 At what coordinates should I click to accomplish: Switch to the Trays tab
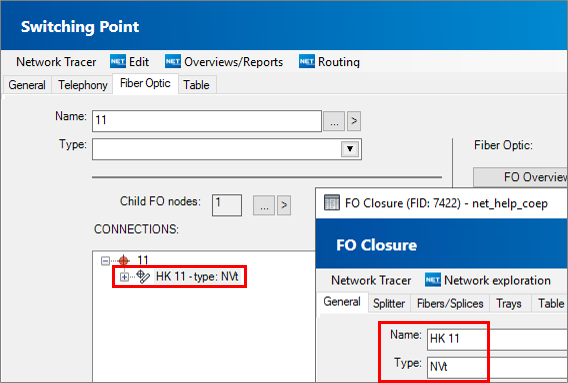[509, 303]
